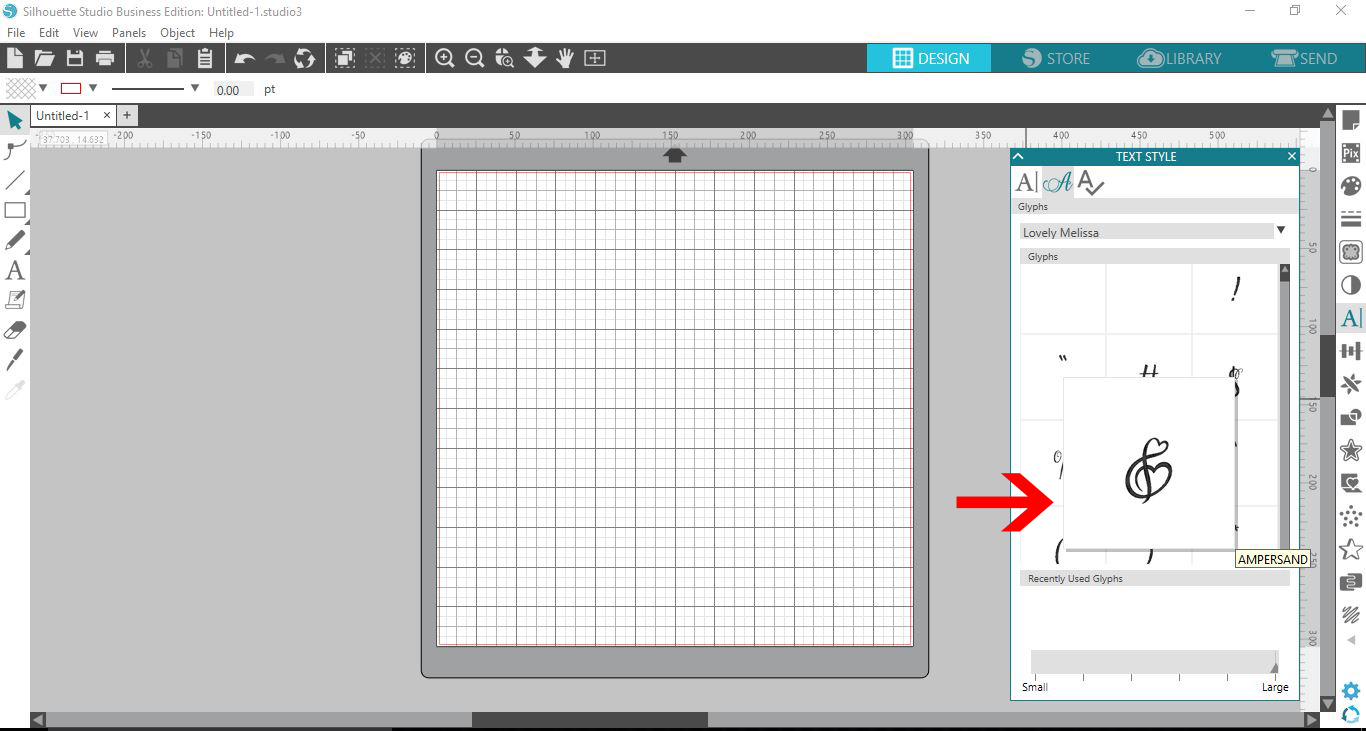Select the Line drawing tool
This screenshot has height=731, width=1366.
15,181
